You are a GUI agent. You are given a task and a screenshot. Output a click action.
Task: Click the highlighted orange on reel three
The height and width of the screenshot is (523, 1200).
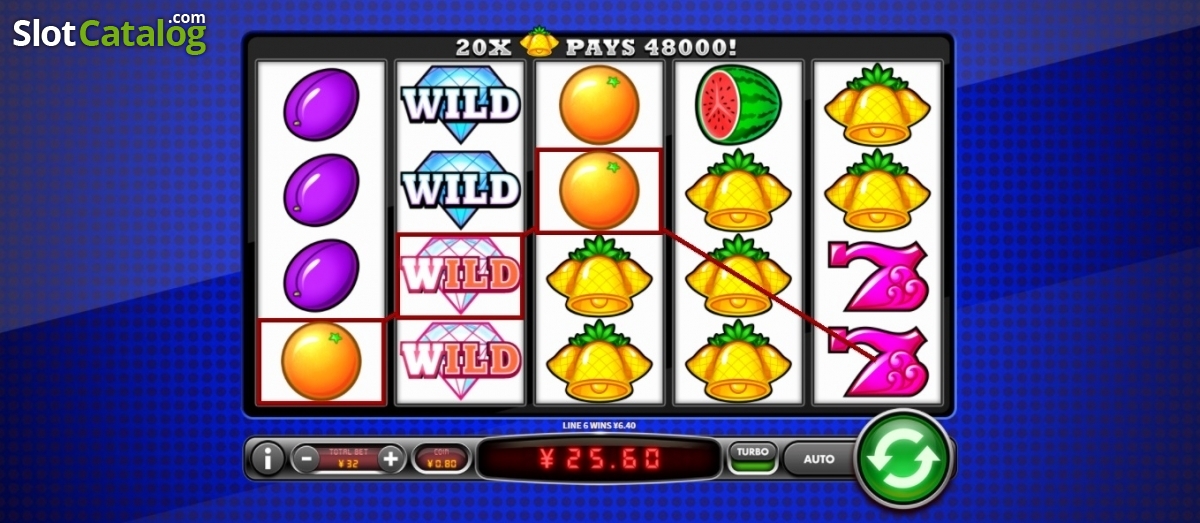coord(599,189)
